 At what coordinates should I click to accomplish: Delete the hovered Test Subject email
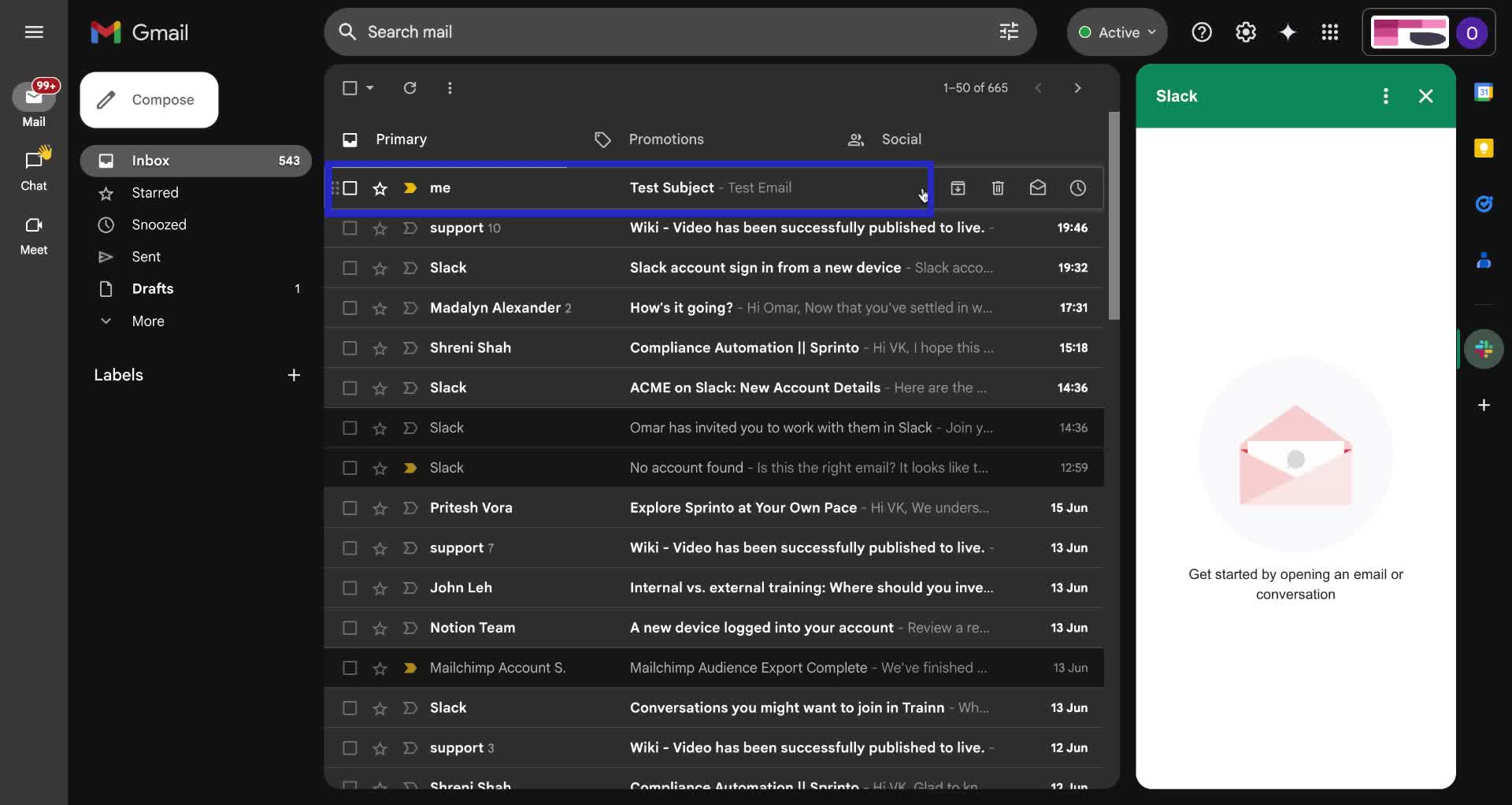[x=998, y=187]
